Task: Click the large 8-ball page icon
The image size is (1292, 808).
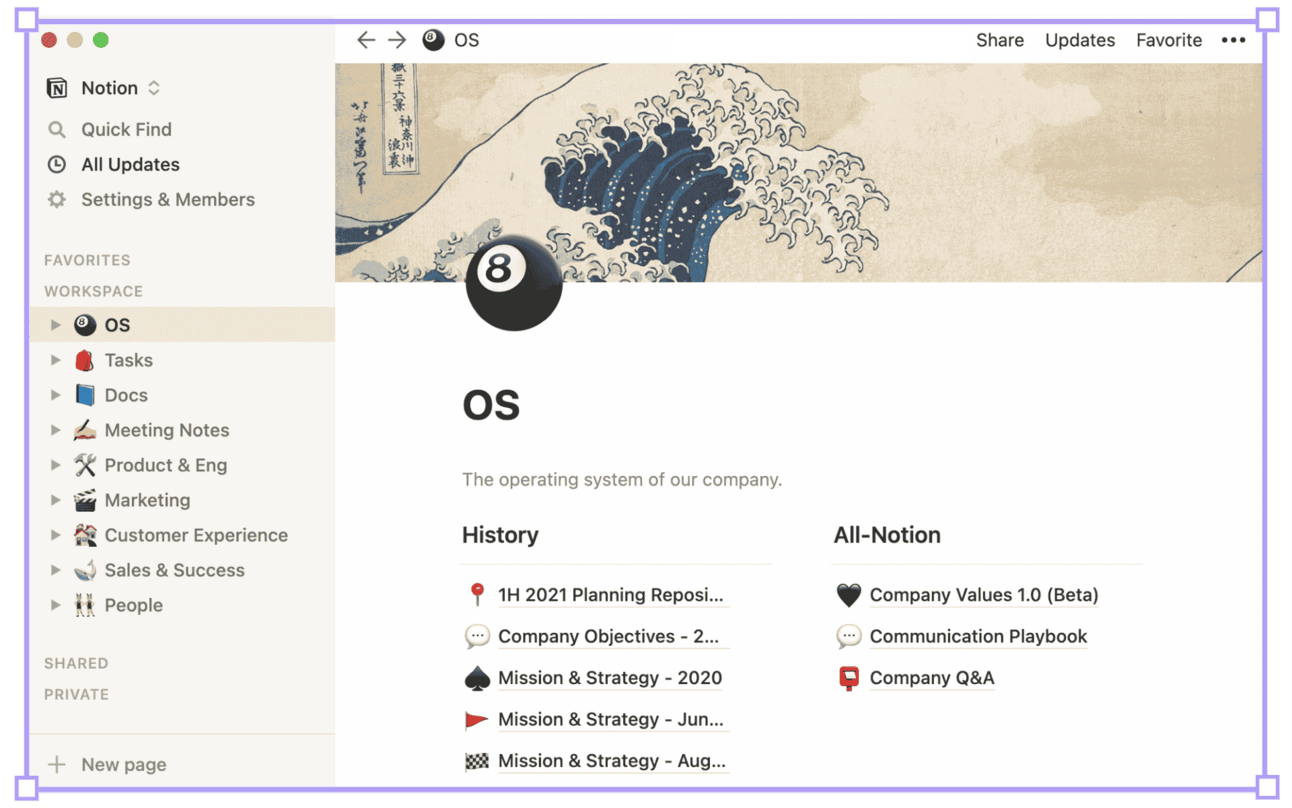Action: point(514,283)
